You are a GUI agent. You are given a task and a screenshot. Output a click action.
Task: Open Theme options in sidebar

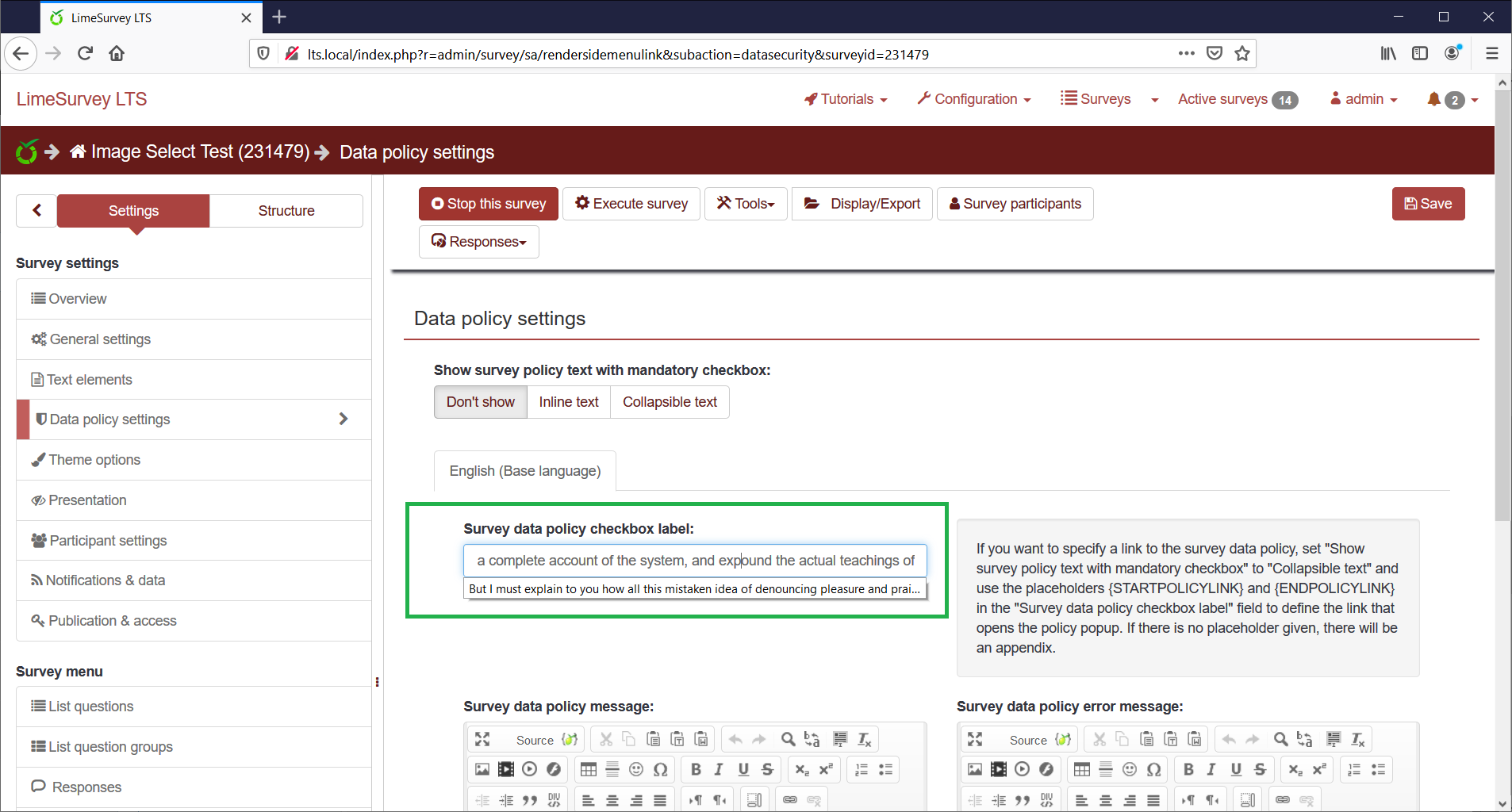(x=94, y=460)
